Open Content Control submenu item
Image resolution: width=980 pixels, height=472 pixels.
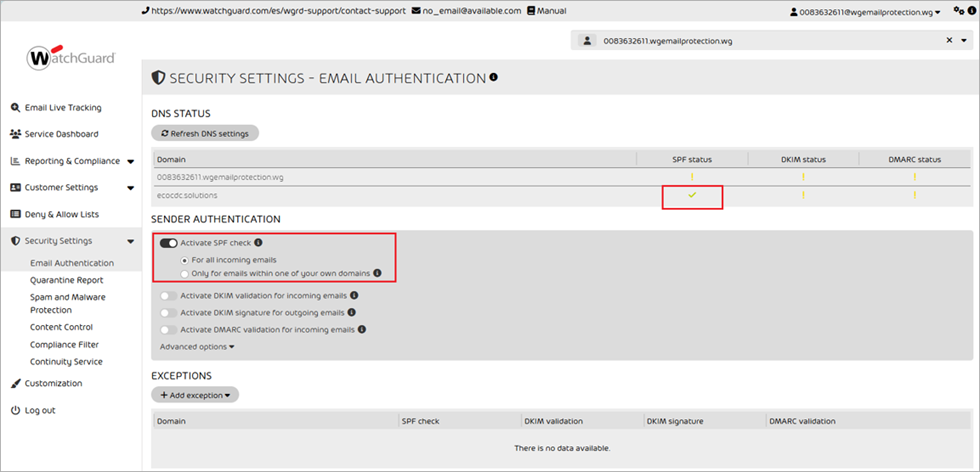click(x=61, y=327)
